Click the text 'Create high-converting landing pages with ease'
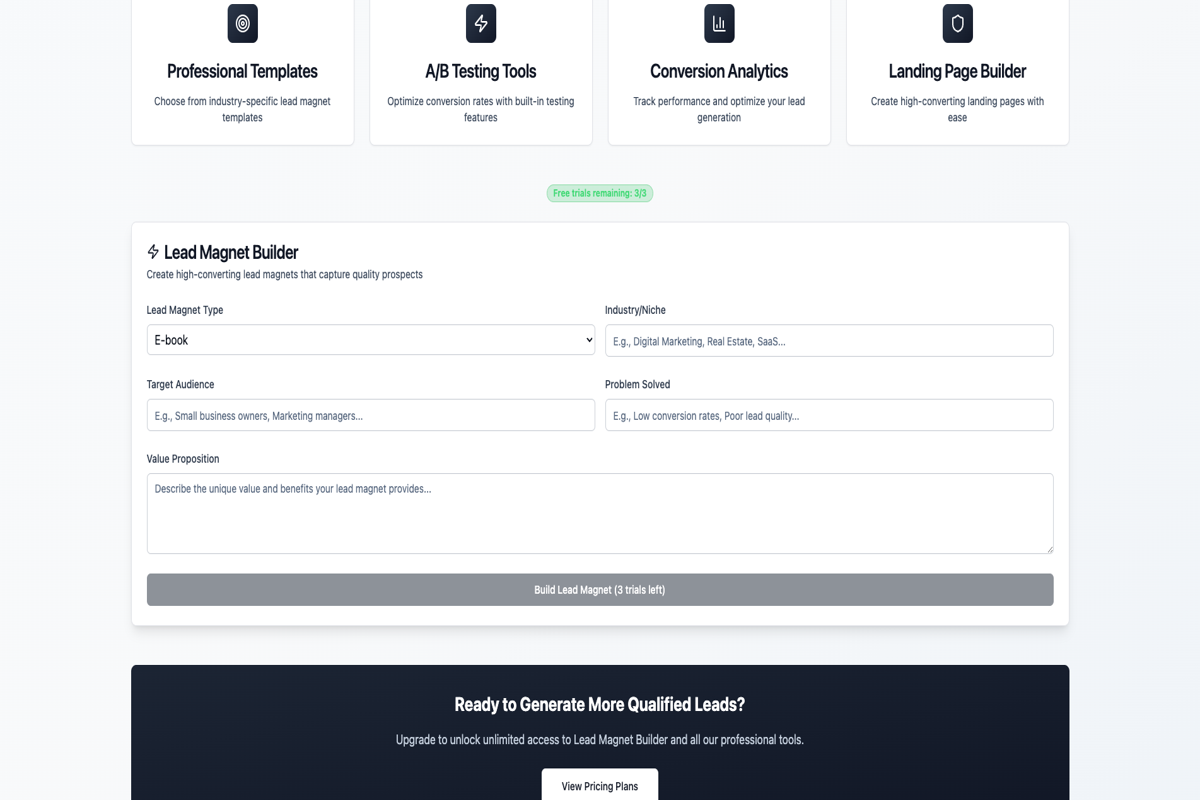 (958, 109)
